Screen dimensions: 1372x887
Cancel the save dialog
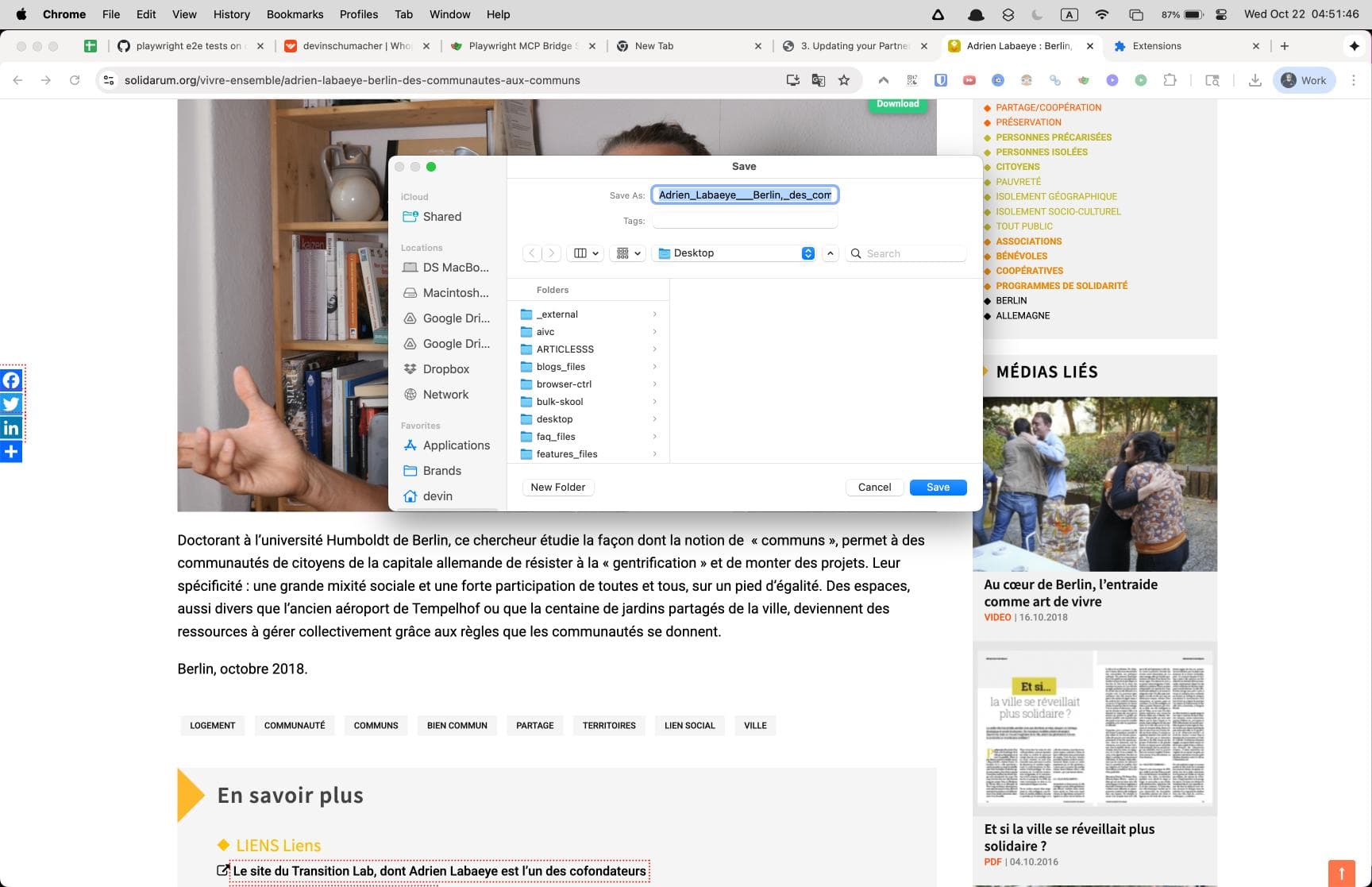(874, 487)
